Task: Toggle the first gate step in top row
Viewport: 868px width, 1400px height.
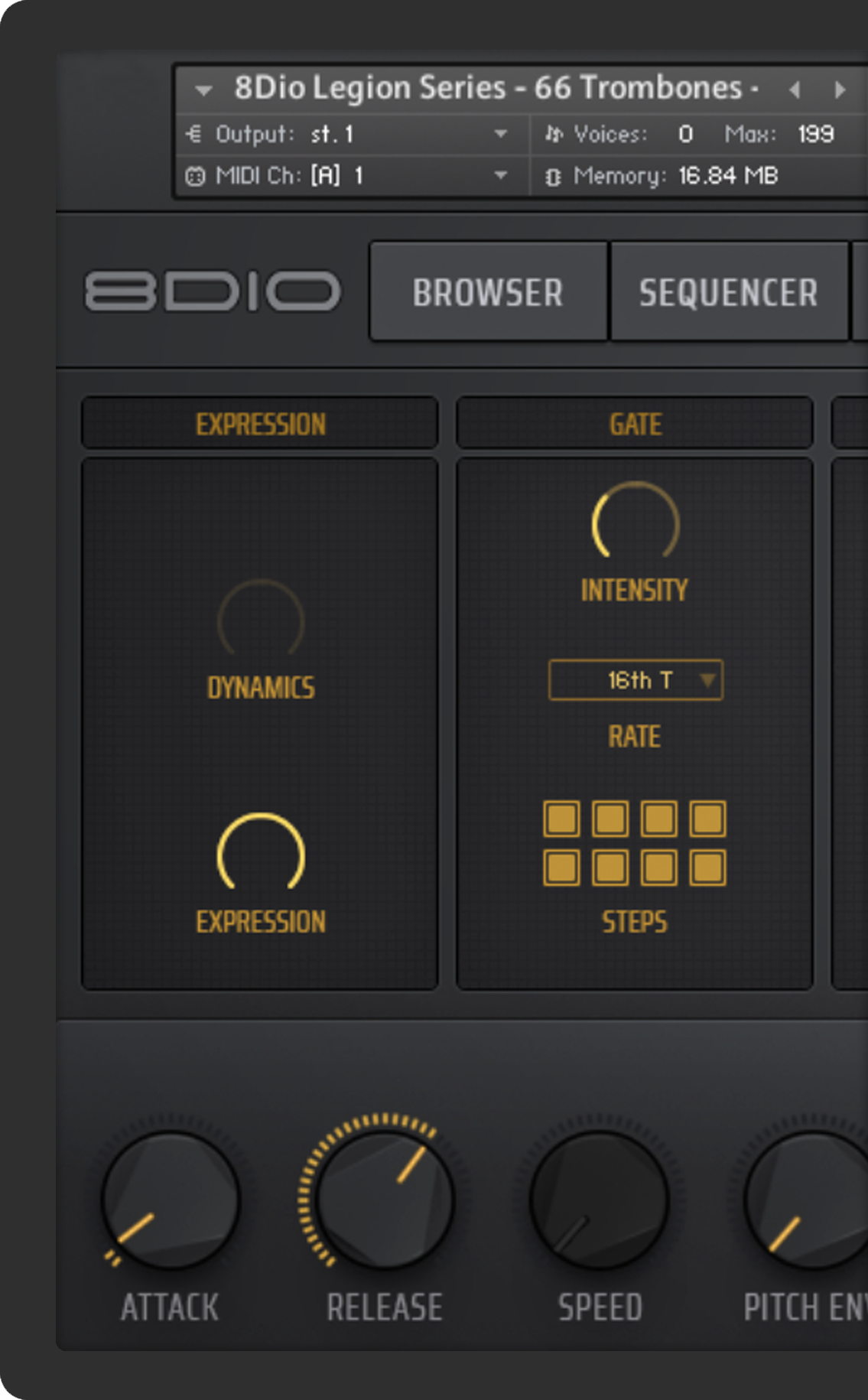Action: coord(561,819)
